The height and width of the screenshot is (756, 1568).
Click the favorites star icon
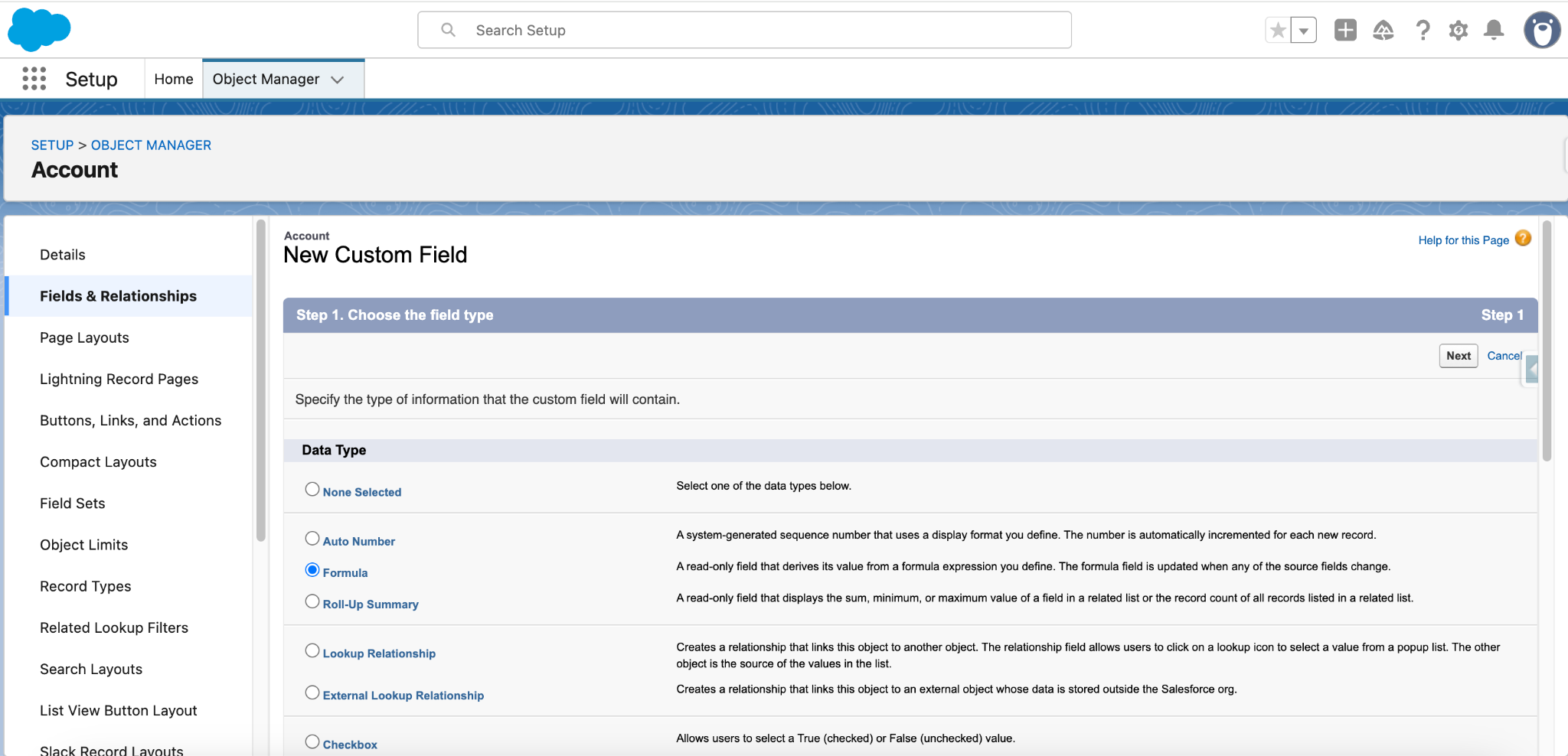(x=1278, y=31)
